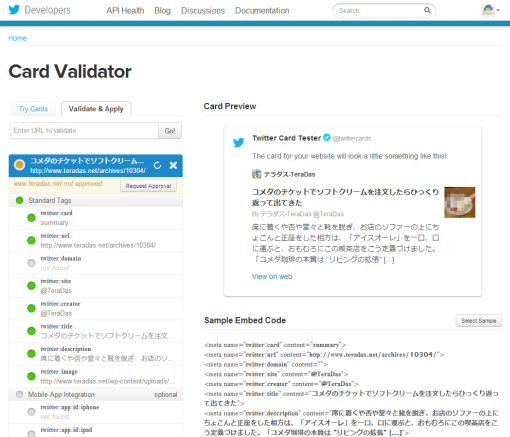The image size is (510, 437).
Task: Open API Health in the top navigation
Action: coord(125,11)
